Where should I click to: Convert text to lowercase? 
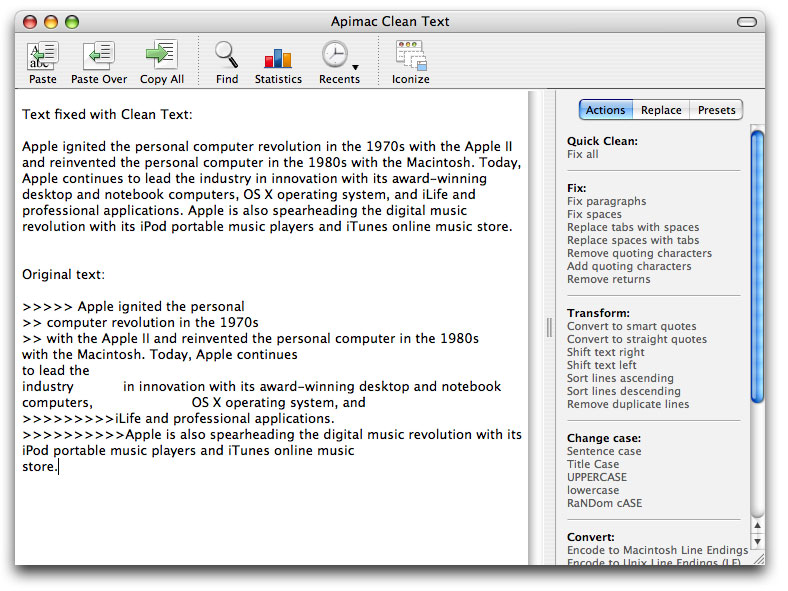593,490
